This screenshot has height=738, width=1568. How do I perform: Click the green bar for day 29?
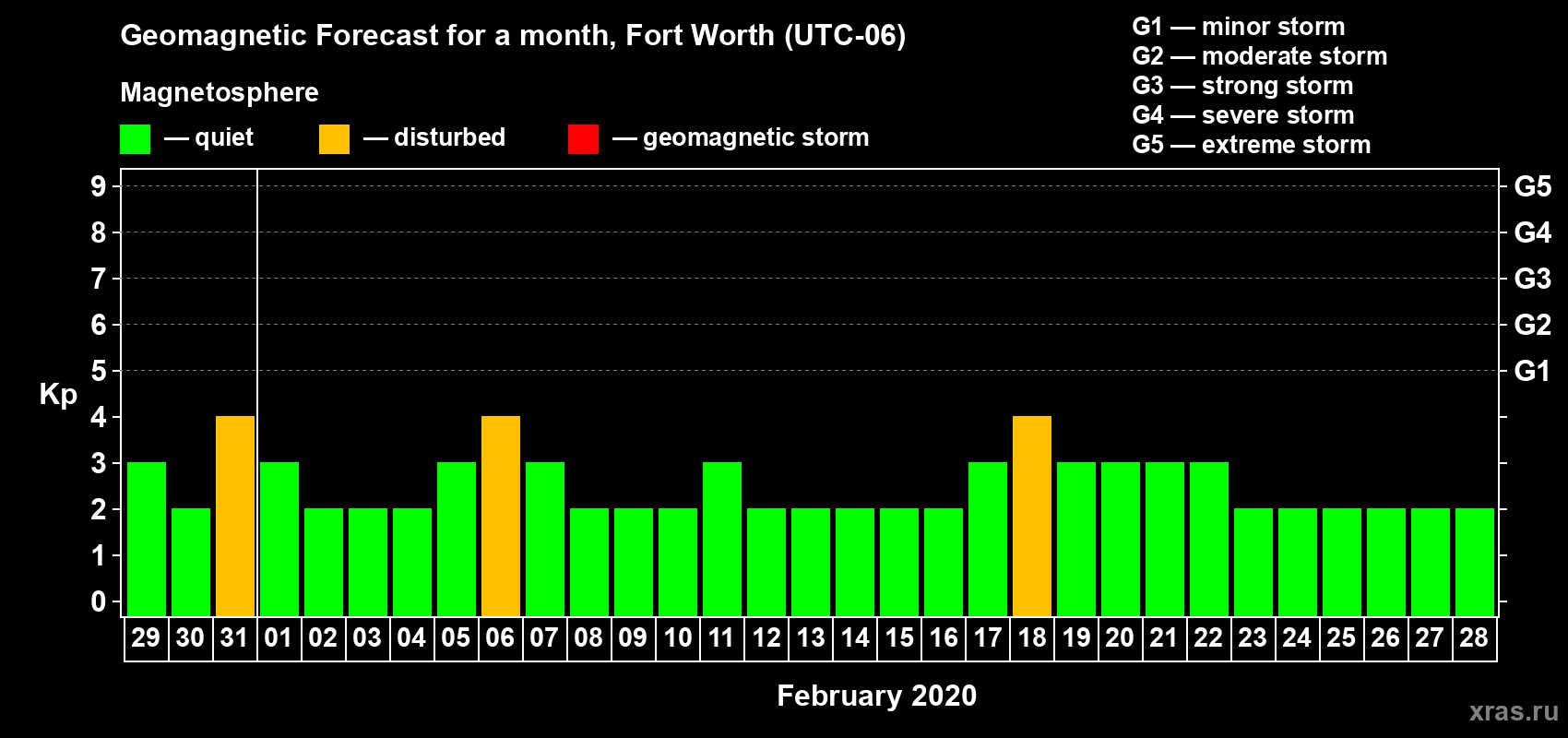[147, 539]
